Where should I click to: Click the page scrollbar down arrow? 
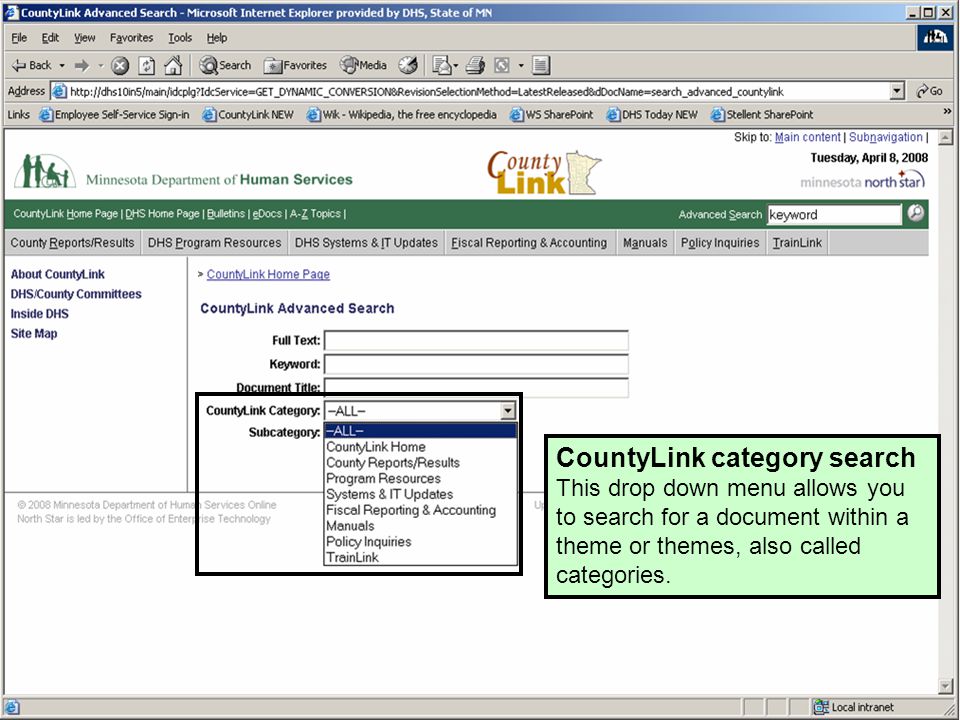click(945, 686)
